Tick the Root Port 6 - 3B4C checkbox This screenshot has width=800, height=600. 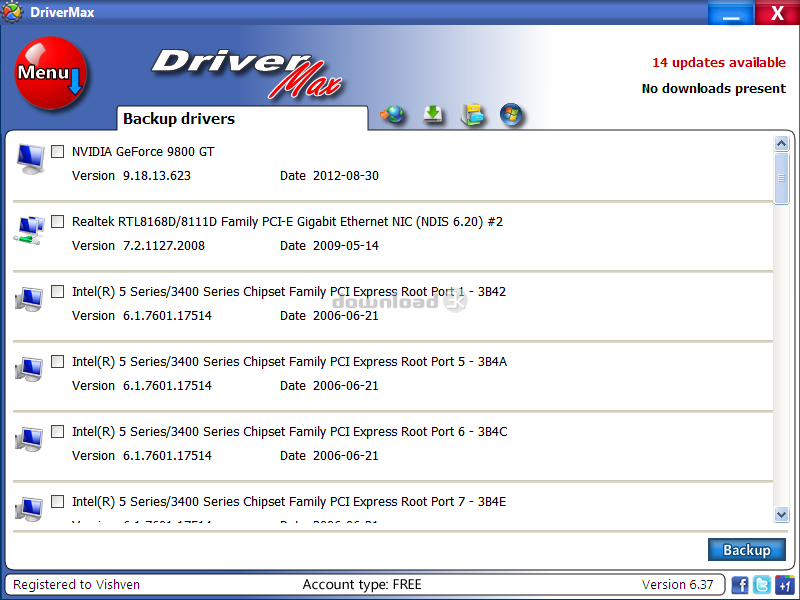pos(58,431)
